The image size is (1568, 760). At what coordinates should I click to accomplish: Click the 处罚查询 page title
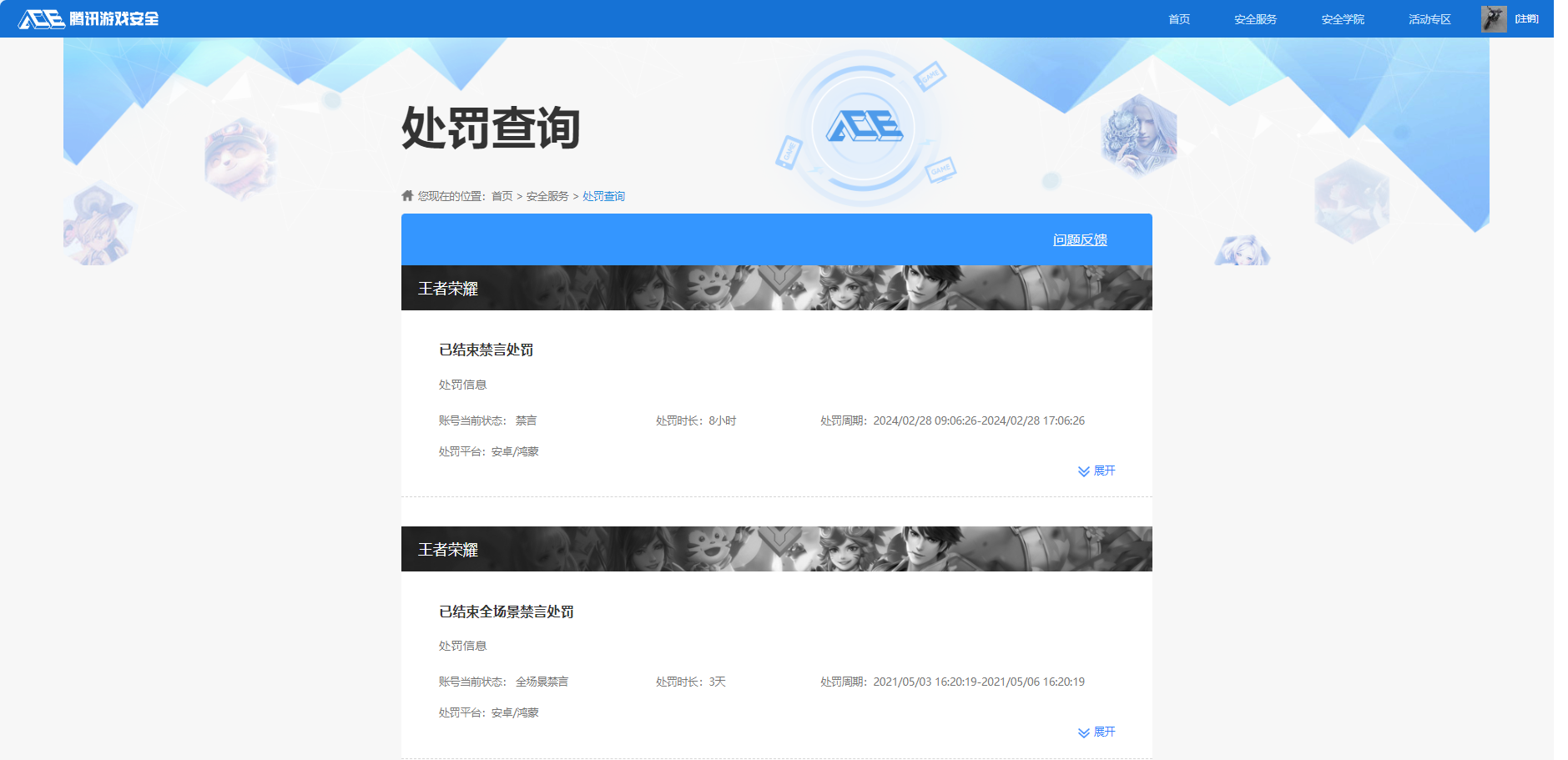click(x=491, y=128)
